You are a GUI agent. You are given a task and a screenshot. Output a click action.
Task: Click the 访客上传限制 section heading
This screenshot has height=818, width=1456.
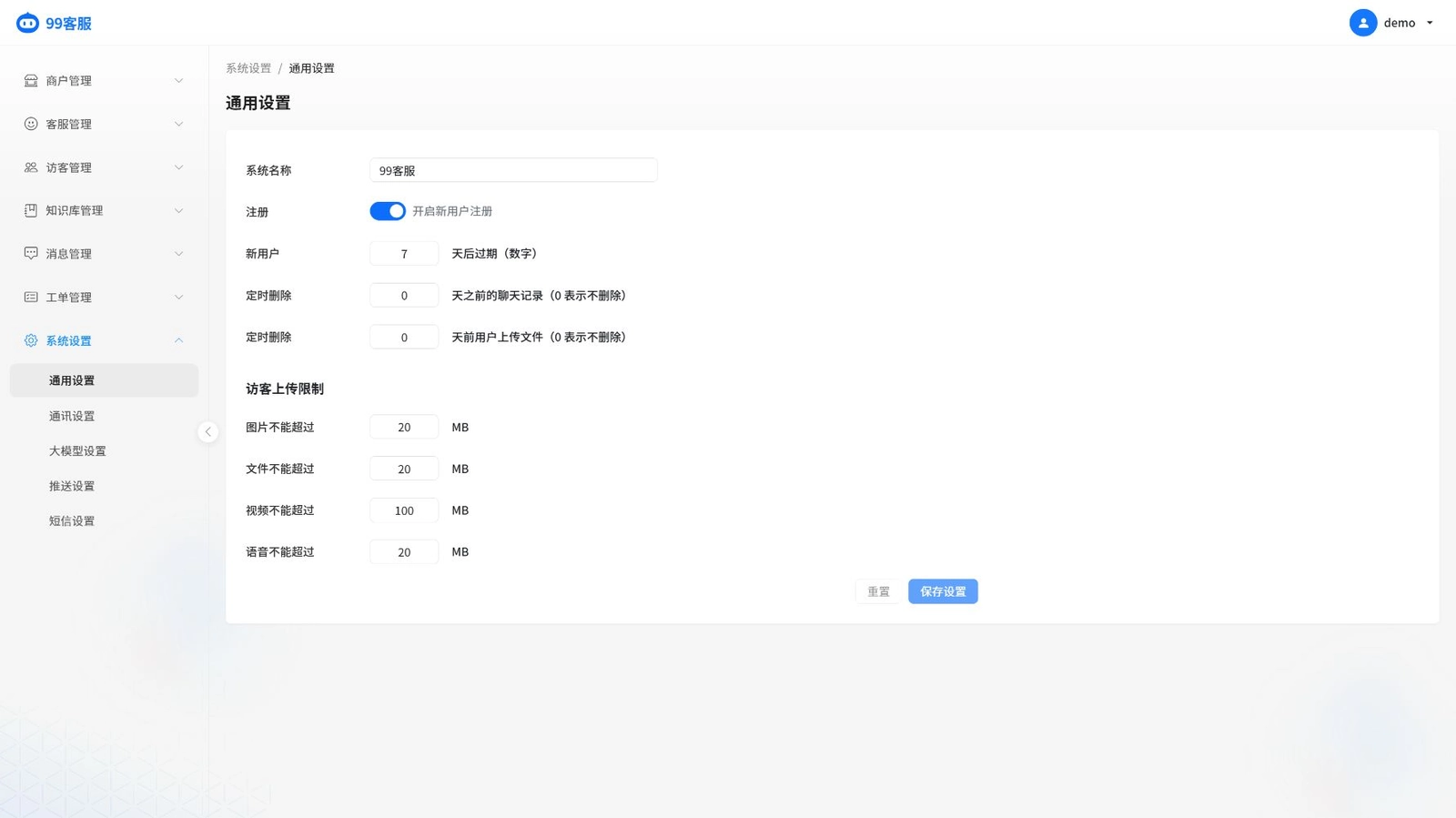[x=285, y=389]
